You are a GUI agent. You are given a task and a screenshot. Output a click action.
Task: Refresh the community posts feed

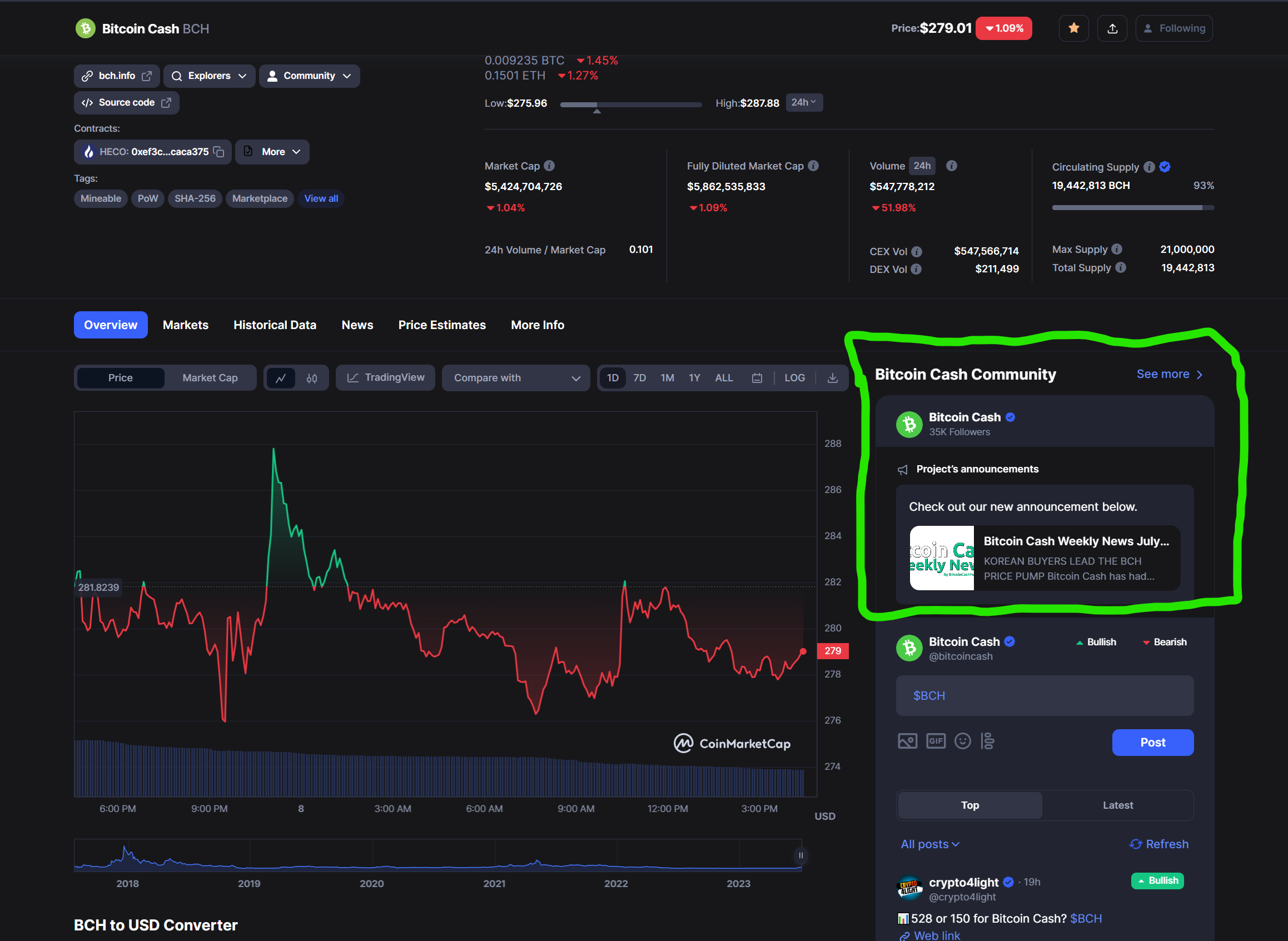pos(1158,845)
